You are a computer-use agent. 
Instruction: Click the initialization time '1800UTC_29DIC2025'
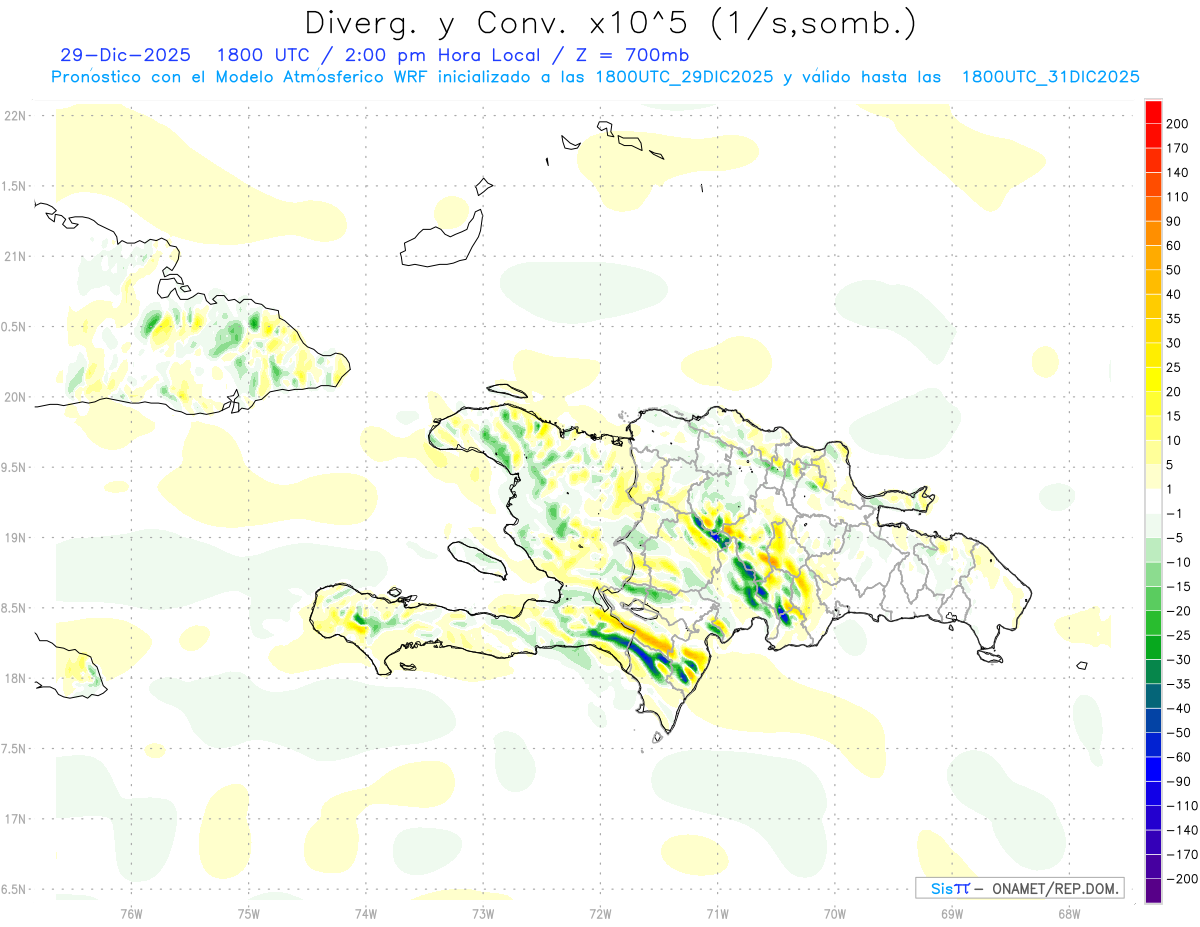(684, 77)
